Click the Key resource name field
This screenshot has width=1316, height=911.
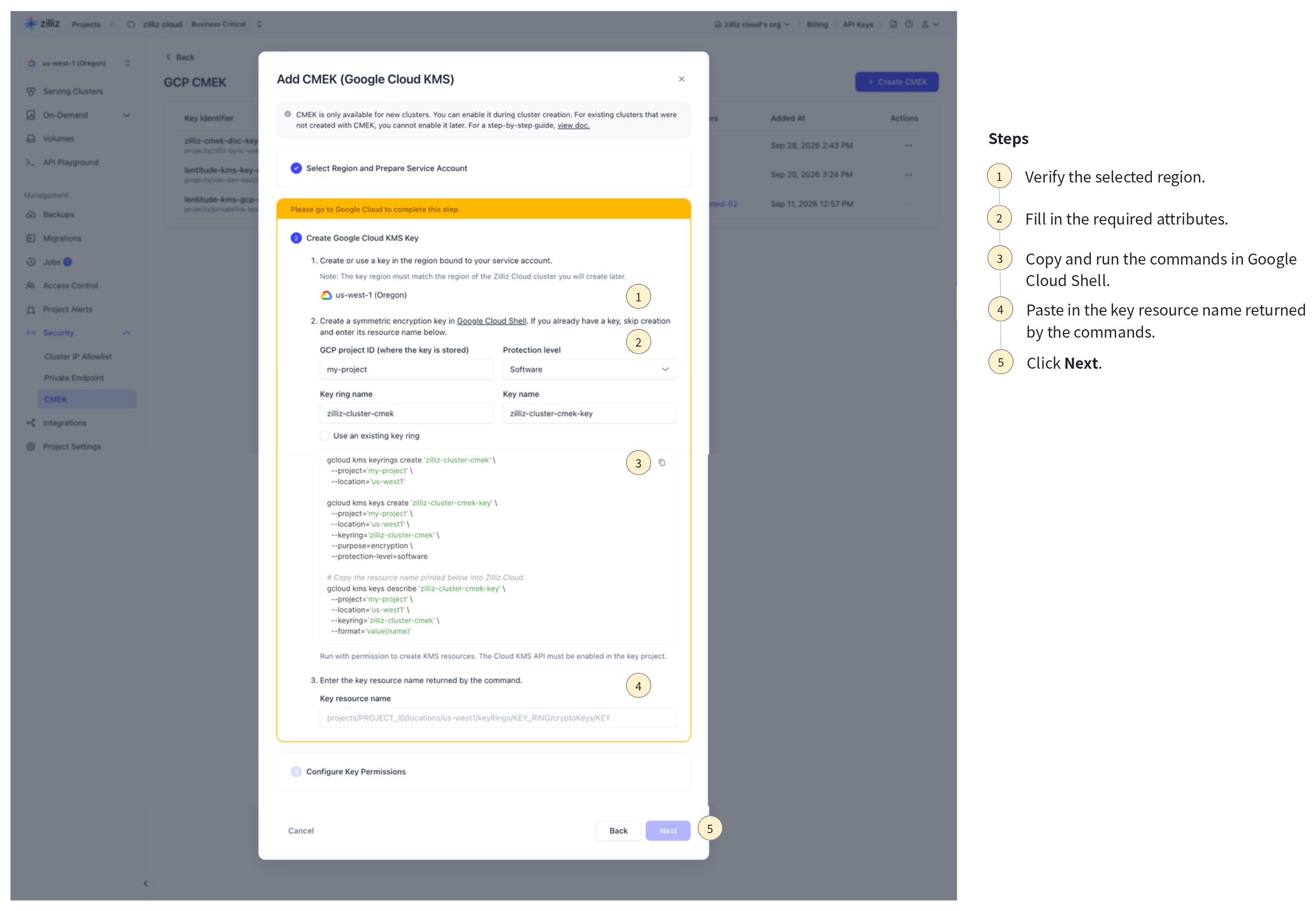click(498, 717)
